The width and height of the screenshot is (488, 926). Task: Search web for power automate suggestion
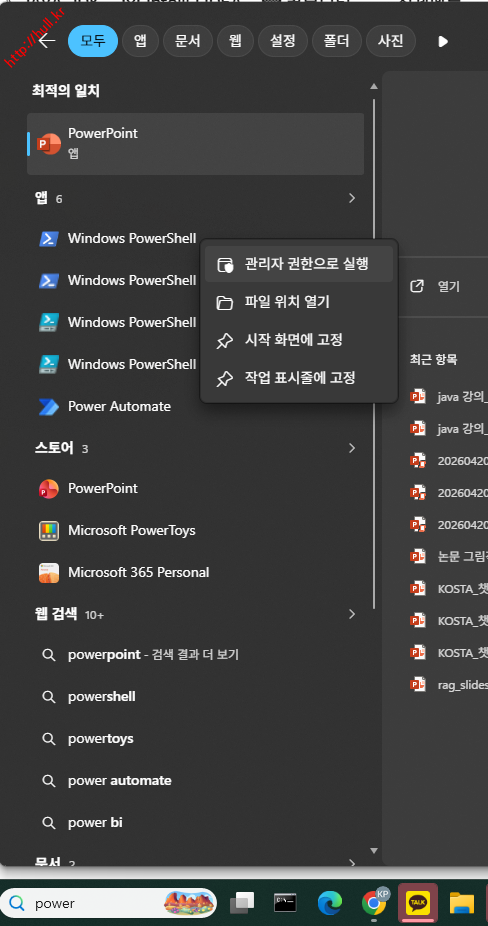pyautogui.click(x=195, y=780)
